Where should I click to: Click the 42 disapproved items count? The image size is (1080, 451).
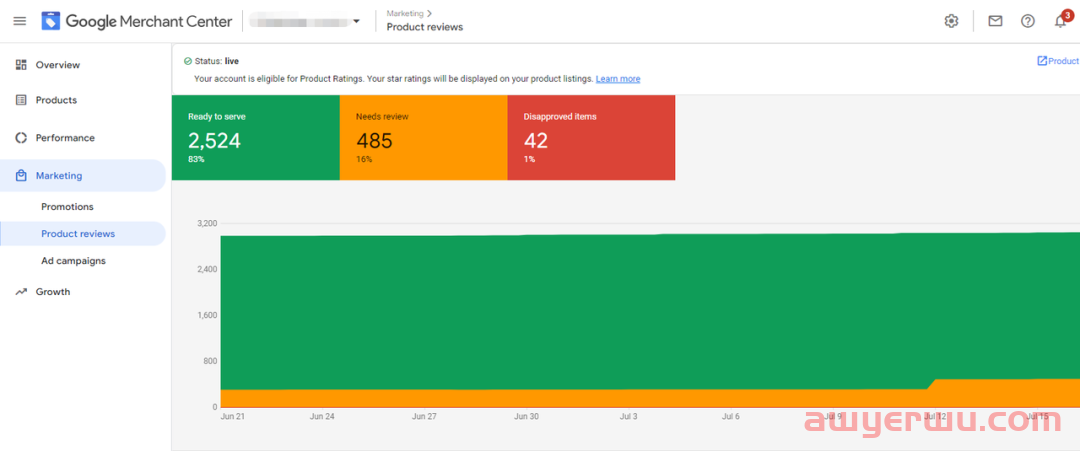pos(536,141)
